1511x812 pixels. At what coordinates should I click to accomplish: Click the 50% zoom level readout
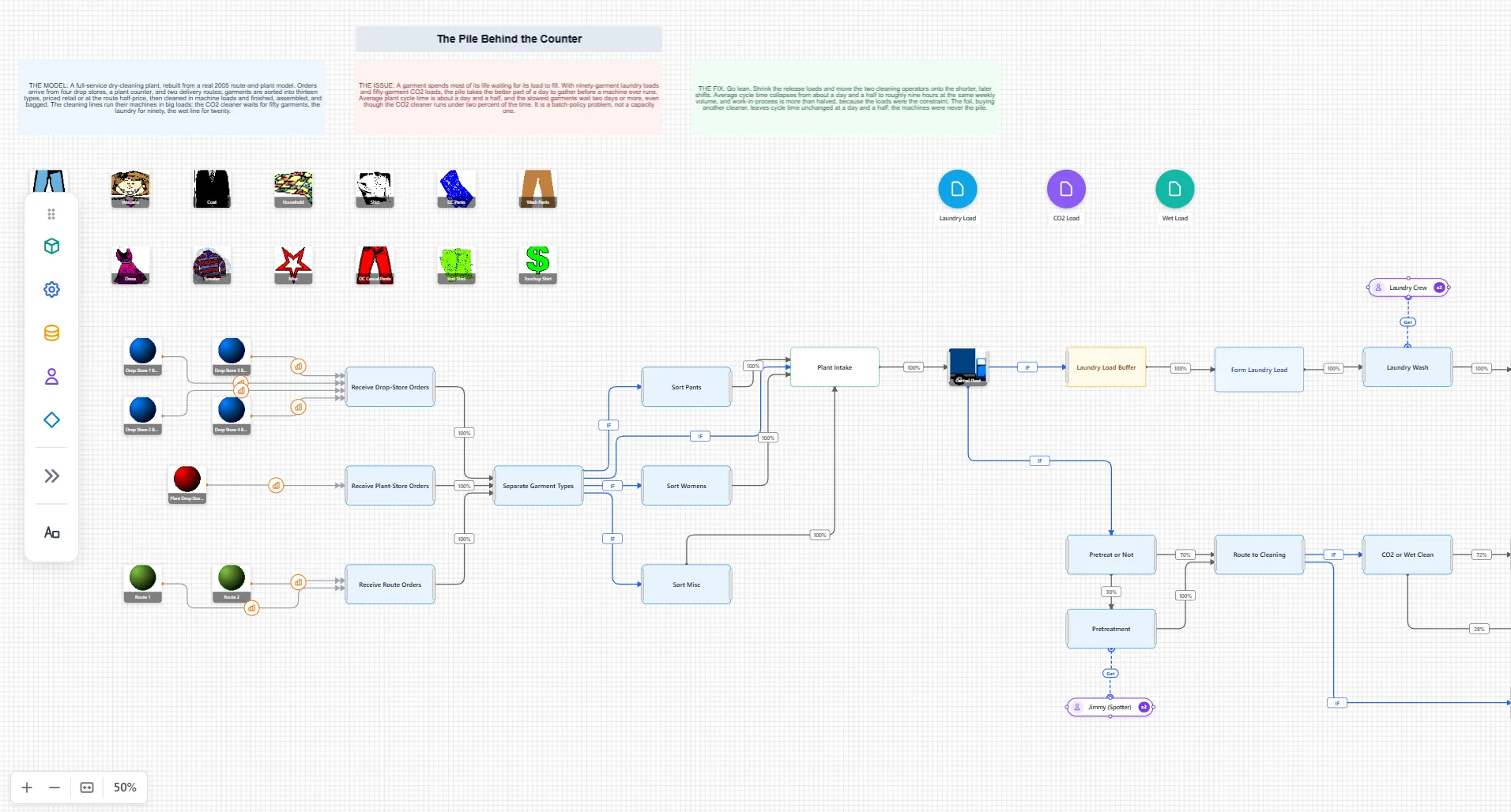125,788
